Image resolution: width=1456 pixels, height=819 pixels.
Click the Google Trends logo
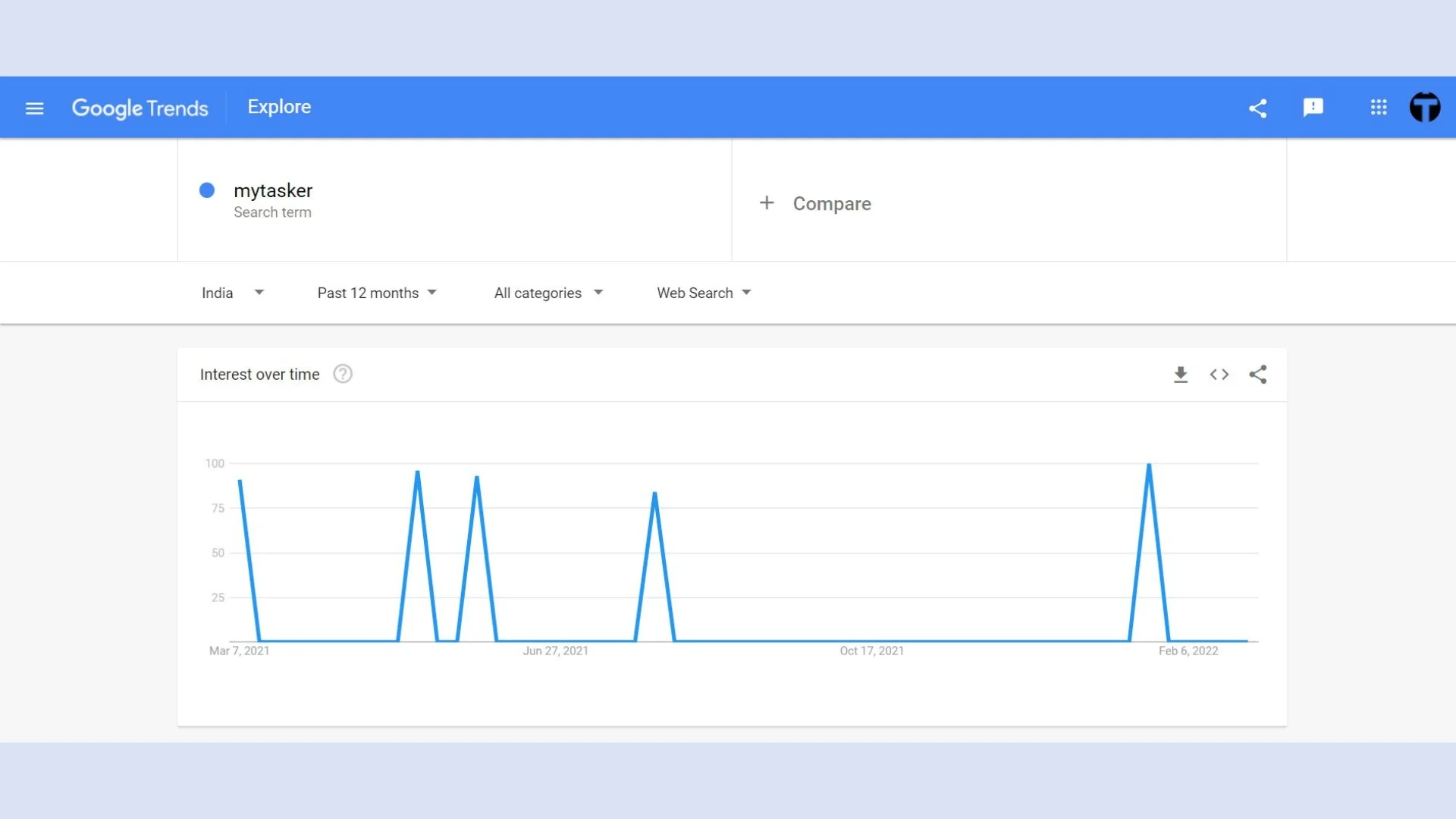pyautogui.click(x=140, y=108)
